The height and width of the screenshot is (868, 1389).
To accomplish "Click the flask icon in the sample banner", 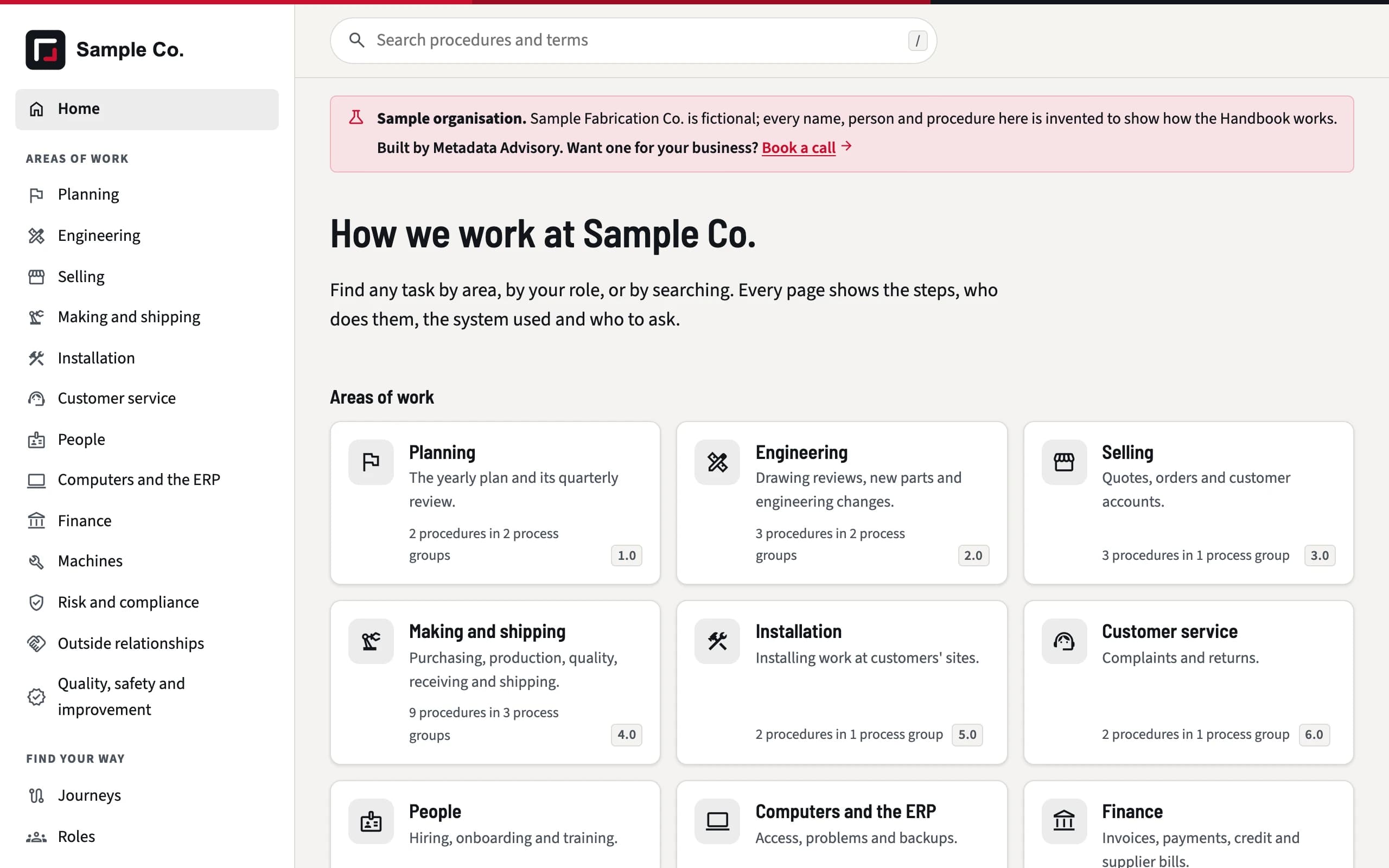I will (356, 118).
